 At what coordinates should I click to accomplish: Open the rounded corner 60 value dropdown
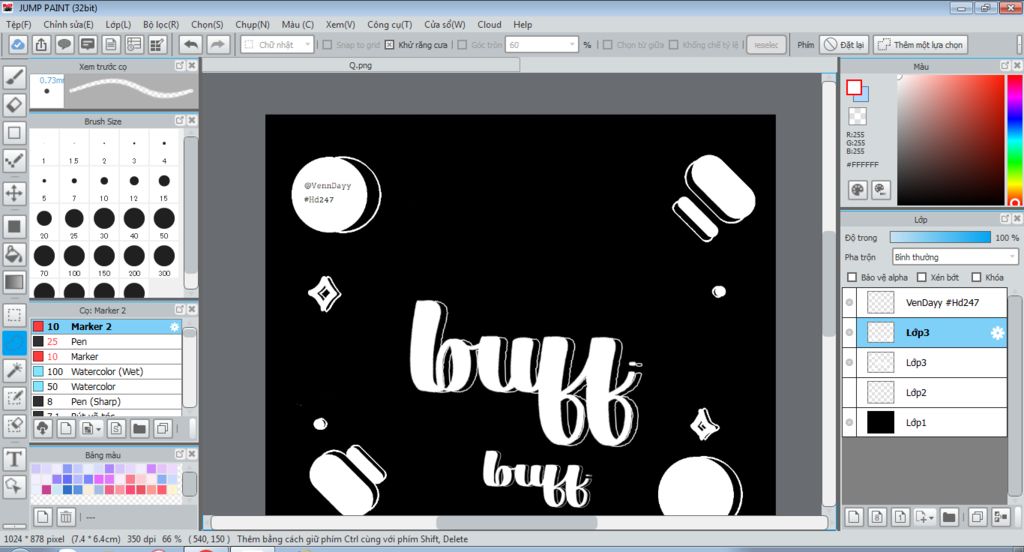coord(542,45)
